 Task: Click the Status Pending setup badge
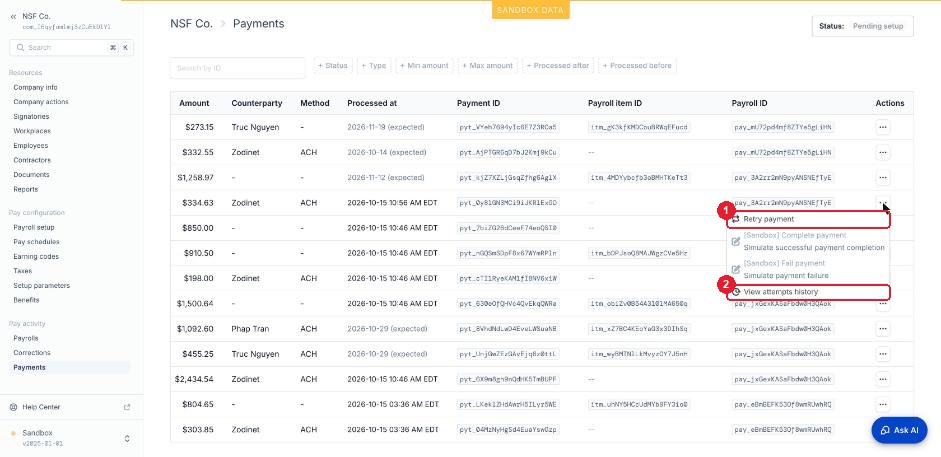[862, 26]
